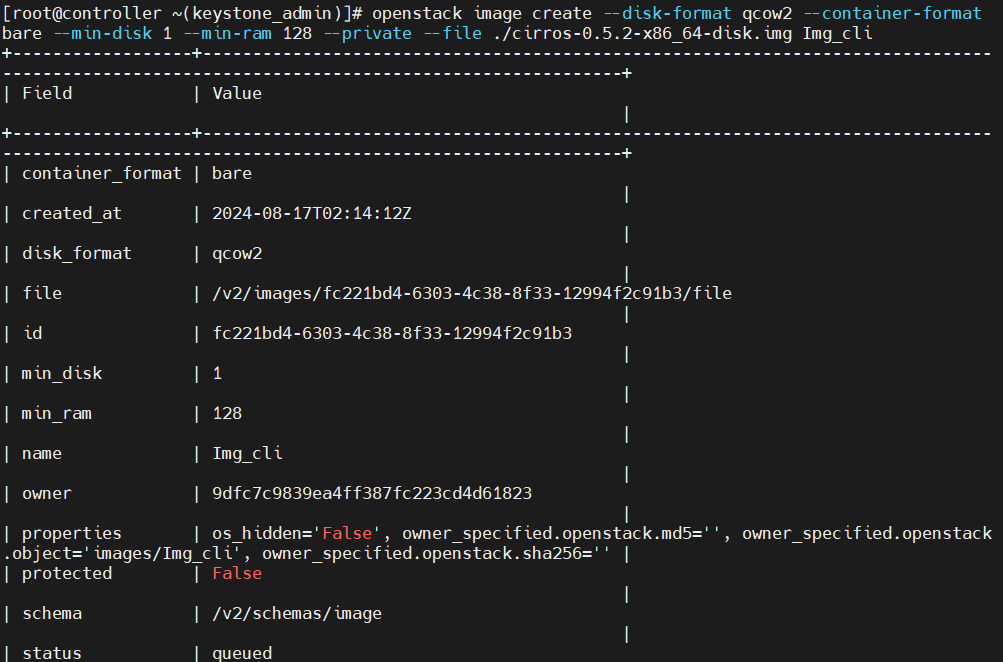Click the disk_format value qcow2 in table

pos(237,254)
